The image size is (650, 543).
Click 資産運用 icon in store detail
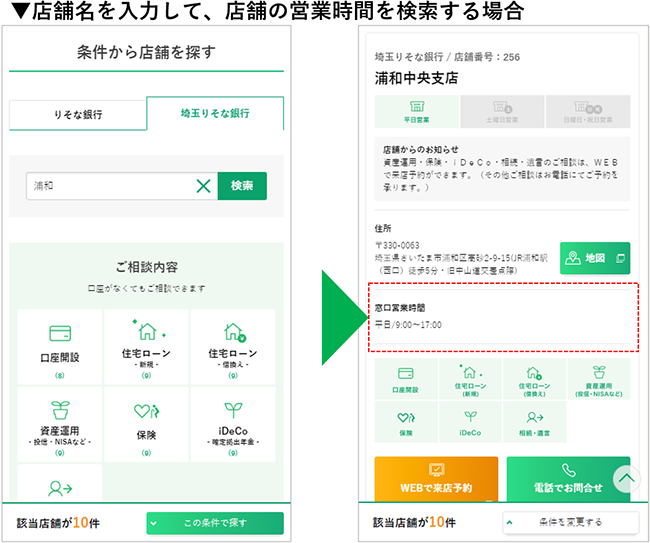pos(599,379)
